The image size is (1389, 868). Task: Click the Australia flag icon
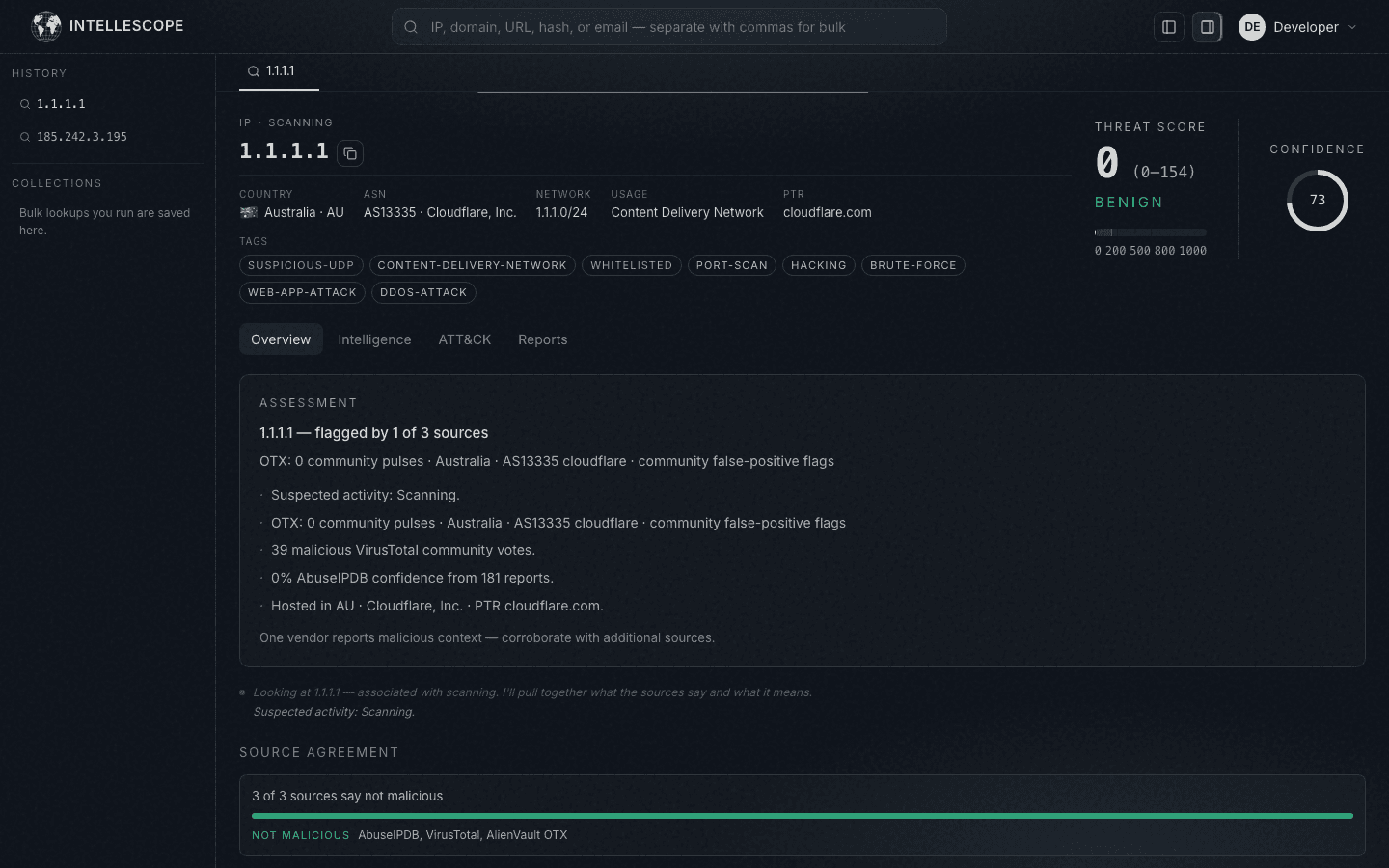pyautogui.click(x=249, y=212)
